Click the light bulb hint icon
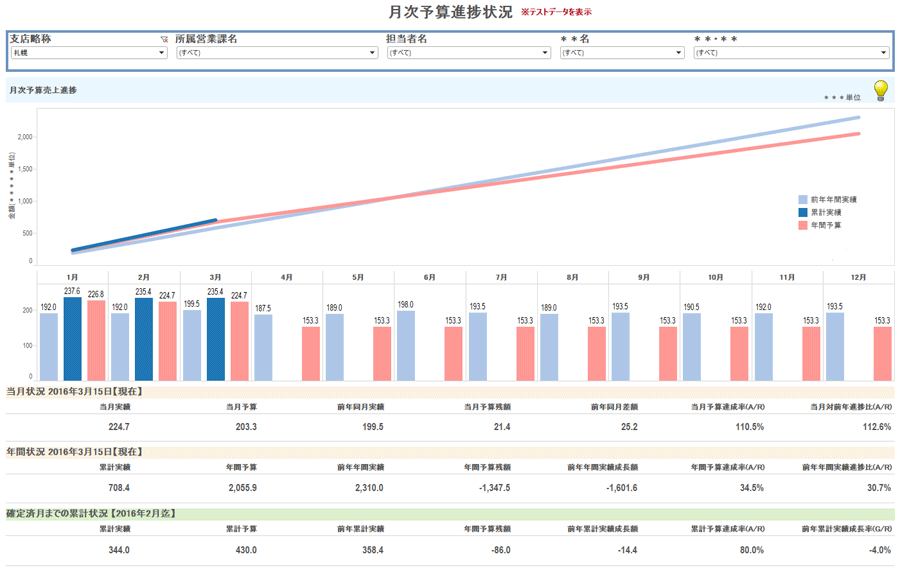This screenshot has width=900, height=570. pyautogui.click(x=880, y=91)
